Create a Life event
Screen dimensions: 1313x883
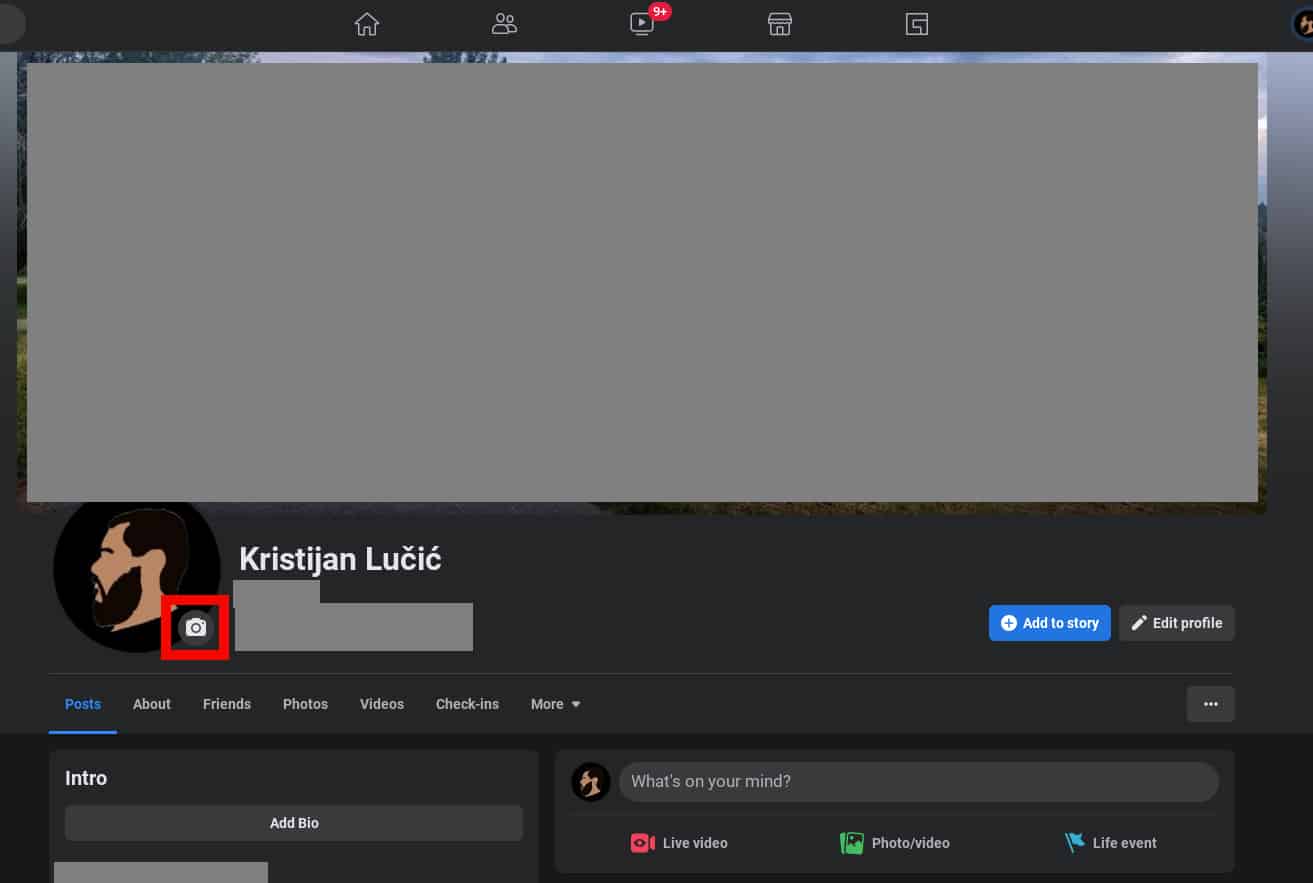tap(1111, 843)
